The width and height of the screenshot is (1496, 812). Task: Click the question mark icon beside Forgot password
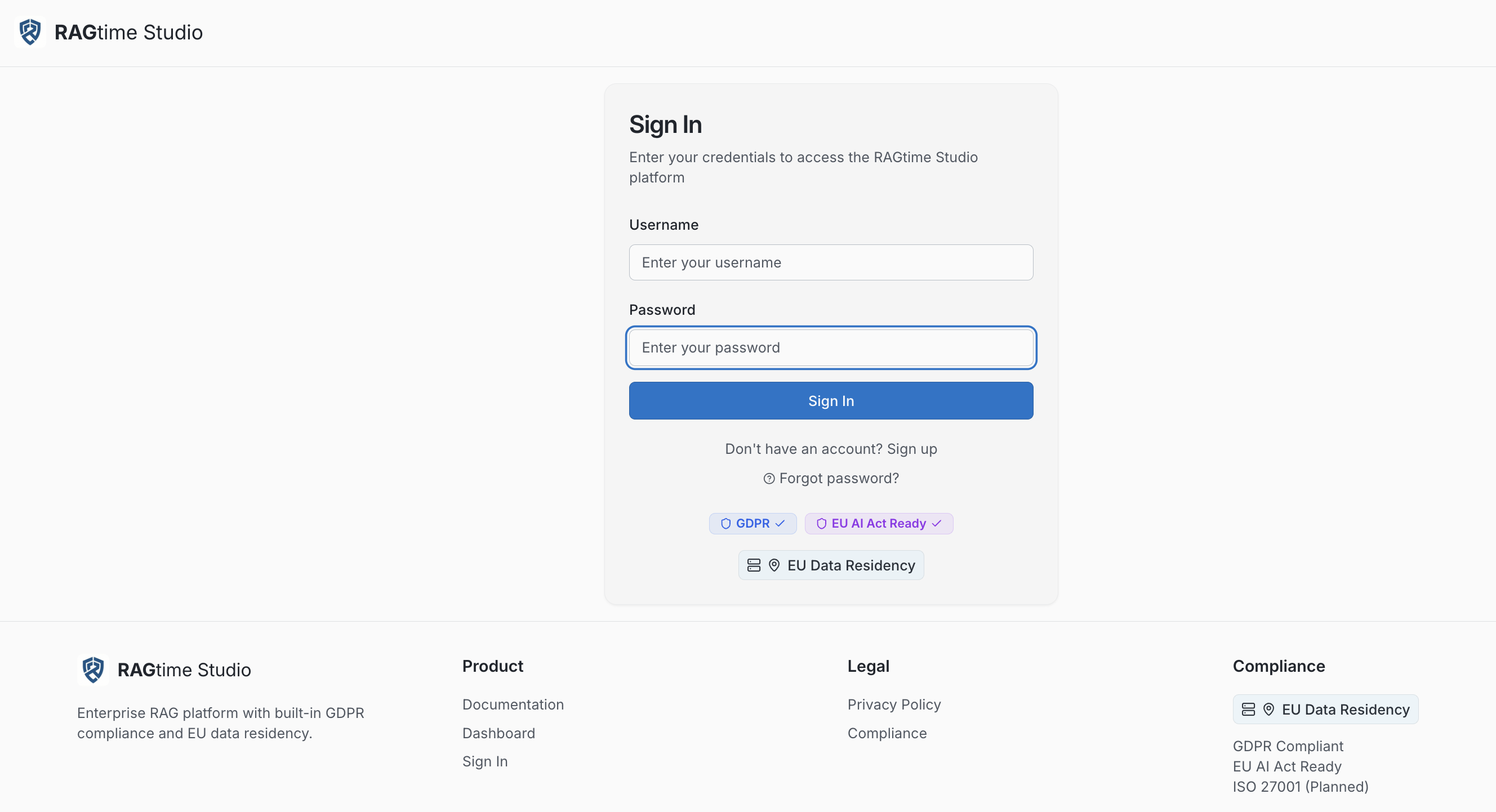click(769, 478)
